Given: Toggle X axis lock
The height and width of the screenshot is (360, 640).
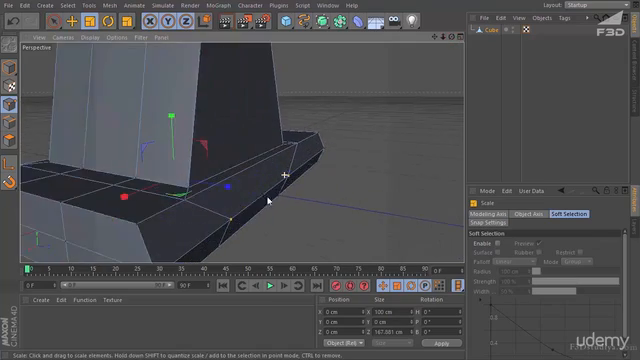Looking at the screenshot, I should point(150,21).
